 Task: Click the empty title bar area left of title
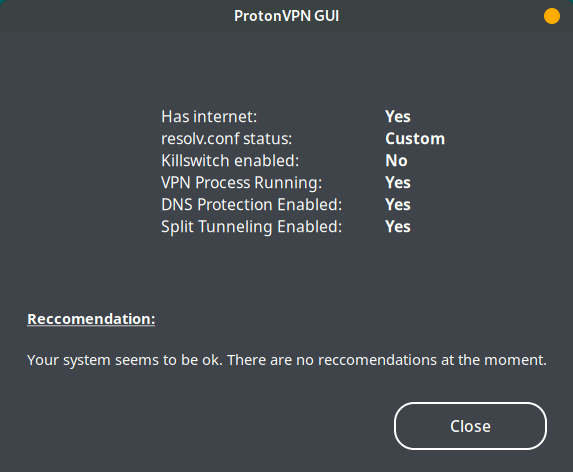(117, 16)
